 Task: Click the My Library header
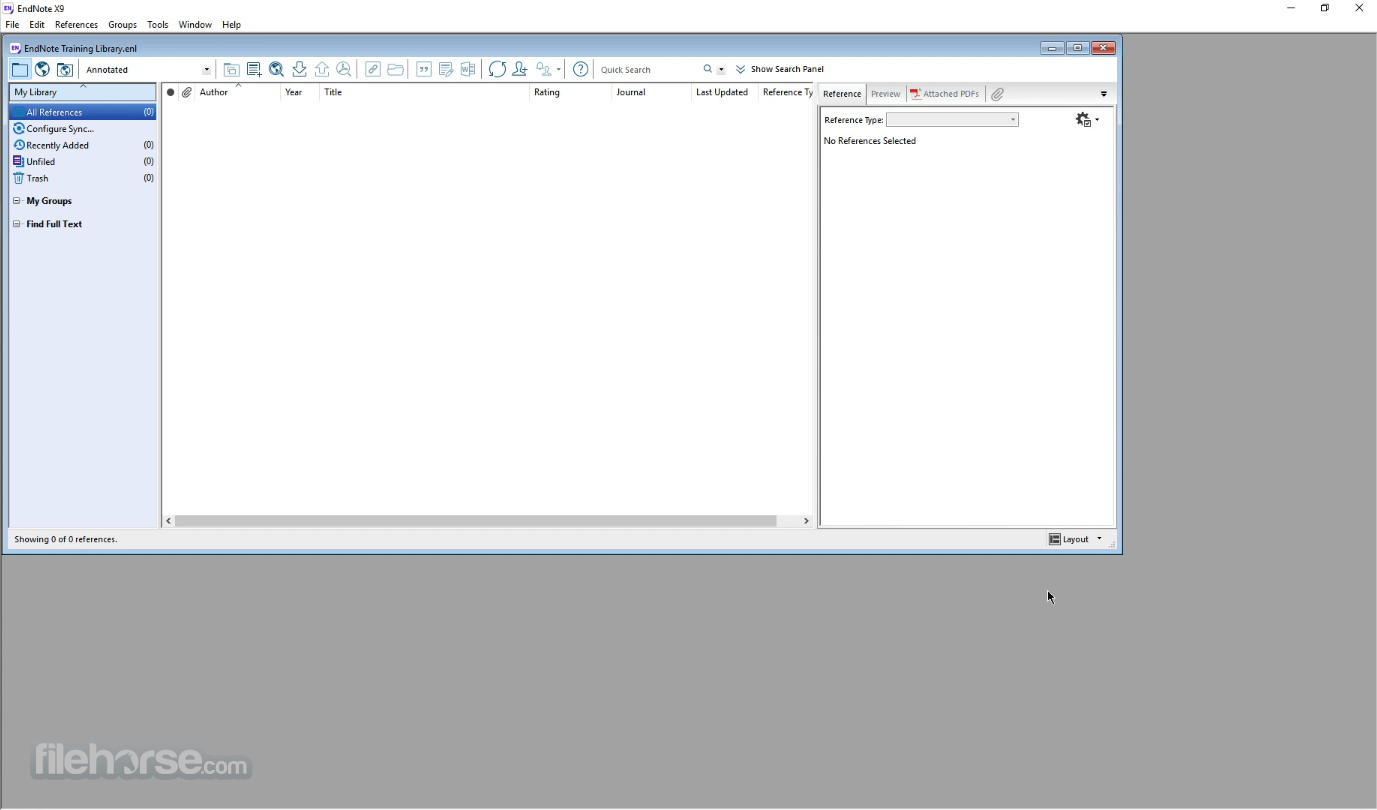(83, 92)
